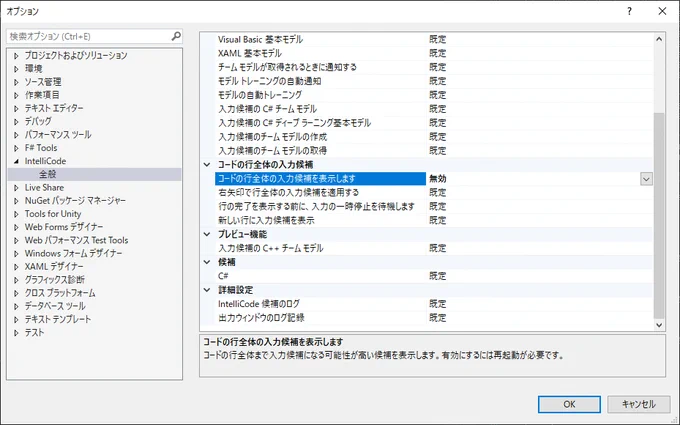Expand the デバッグ tree node
680x425 pixels.
pyautogui.click(x=16, y=121)
